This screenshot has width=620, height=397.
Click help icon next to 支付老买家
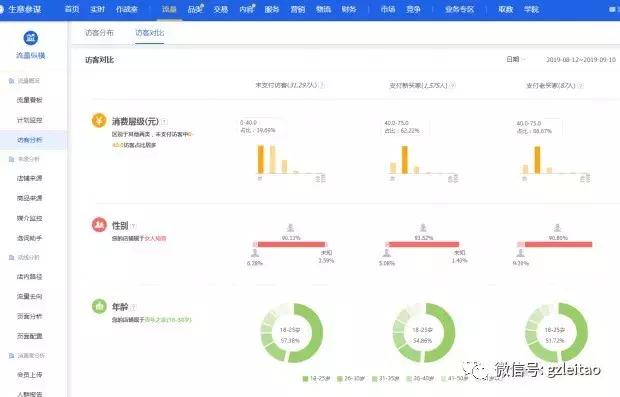pos(580,85)
